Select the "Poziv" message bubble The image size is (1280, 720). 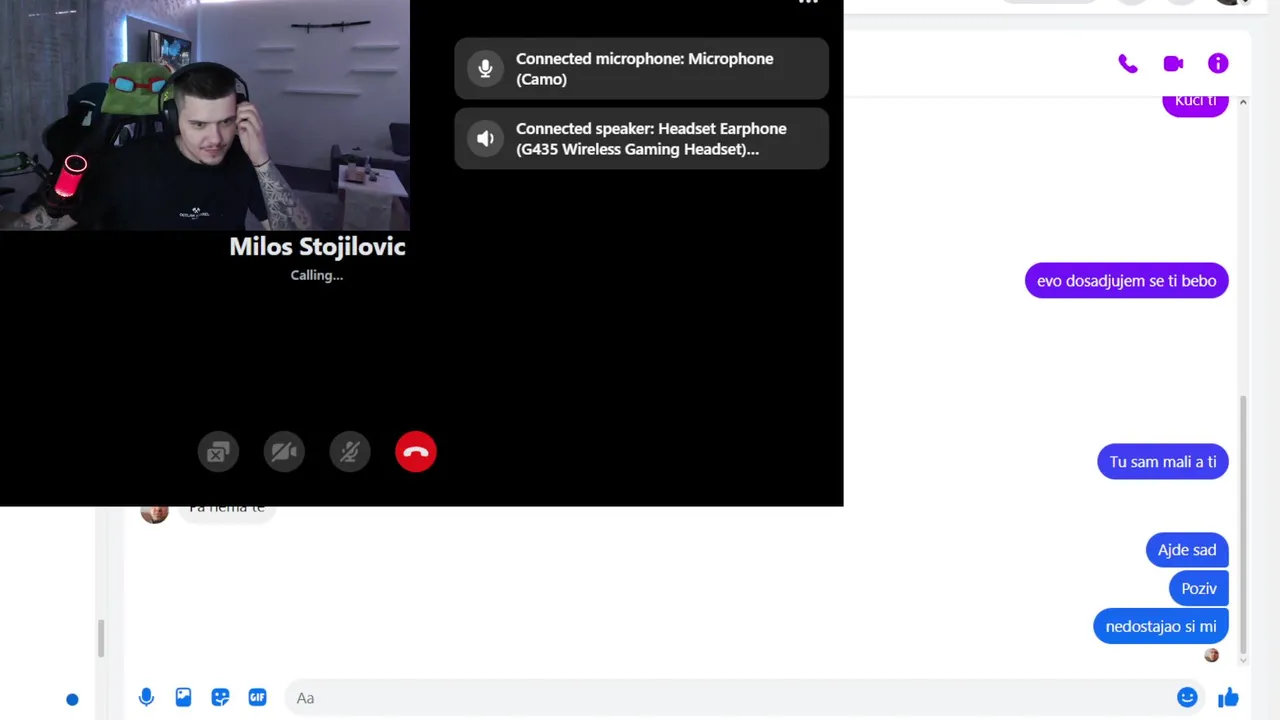coord(1199,588)
